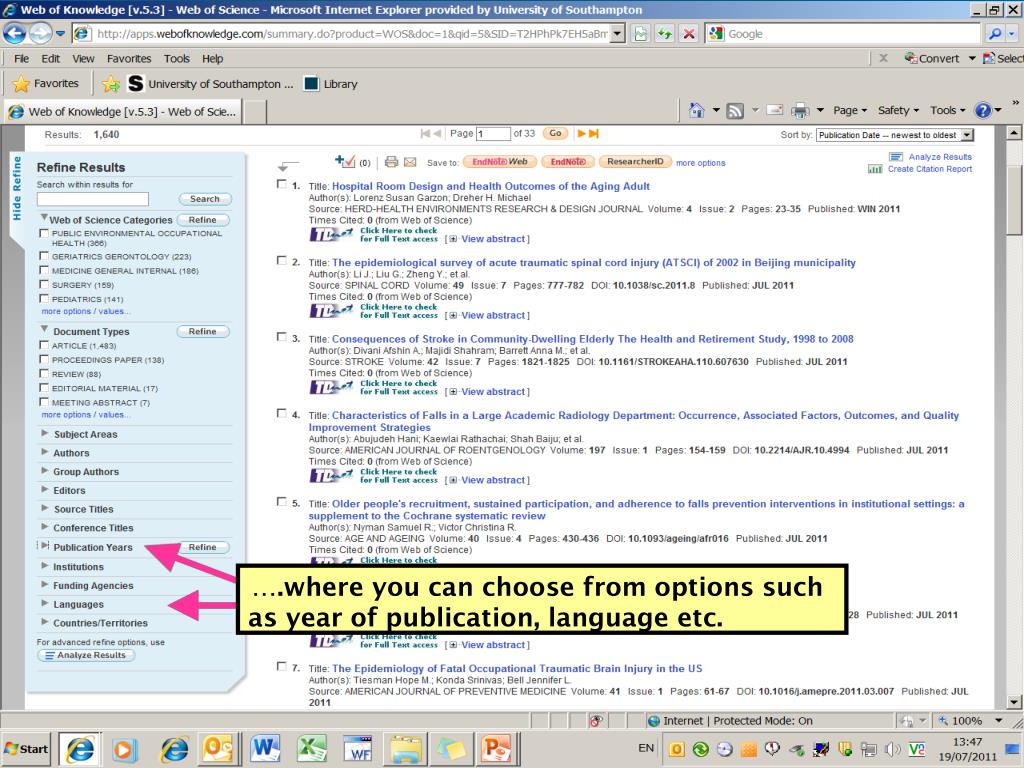Tick the Pediatrics category checkbox

click(x=44, y=299)
